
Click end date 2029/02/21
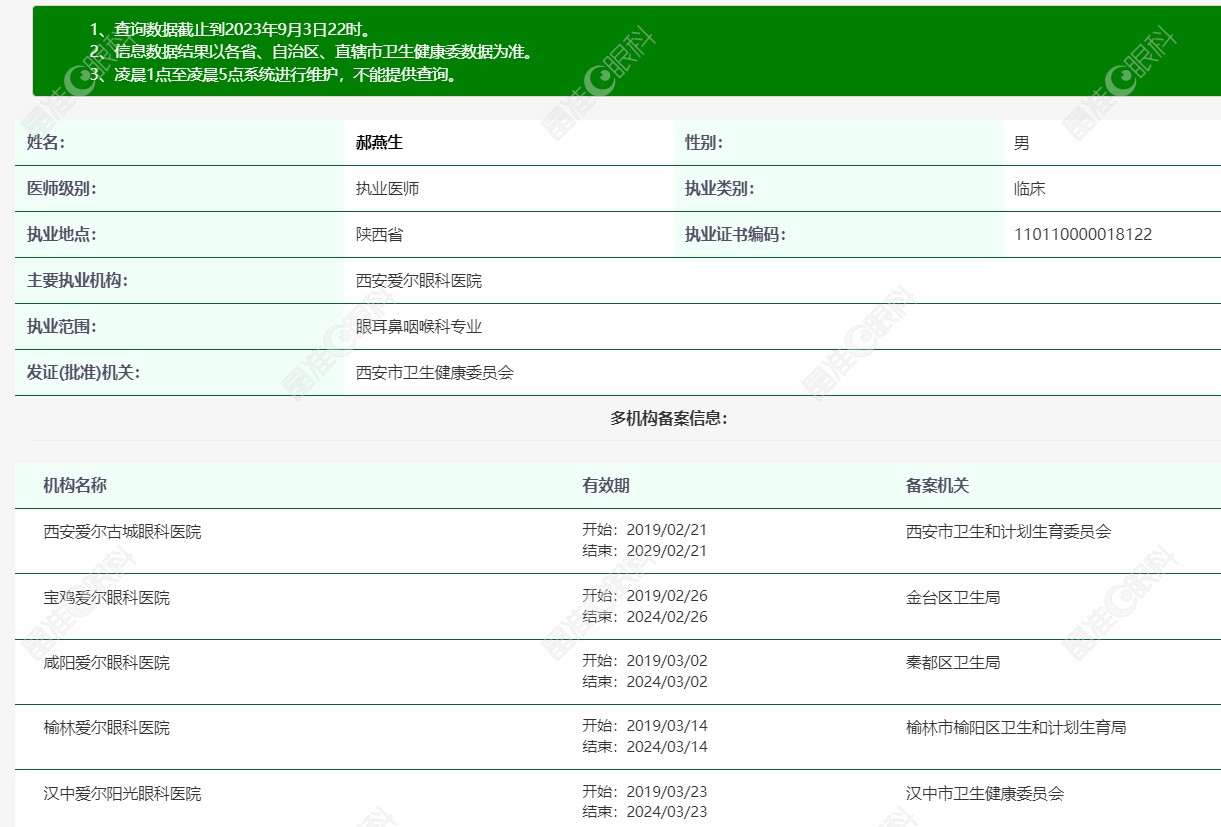pyautogui.click(x=667, y=551)
